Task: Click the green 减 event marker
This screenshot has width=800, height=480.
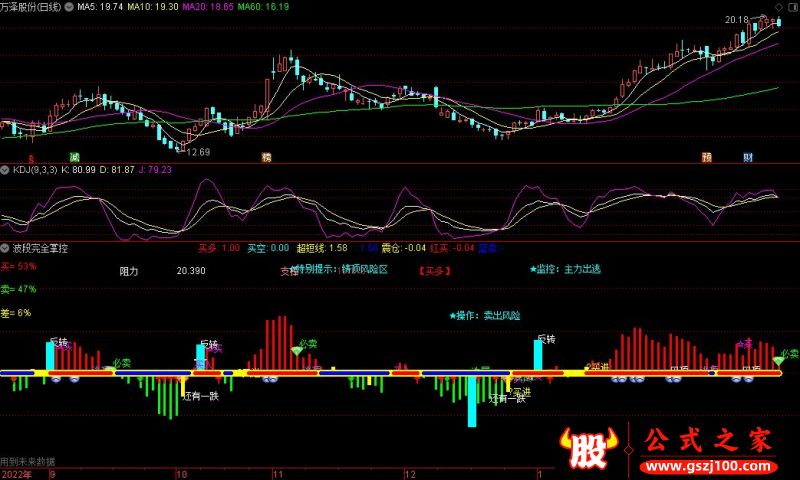Action: coord(74,157)
